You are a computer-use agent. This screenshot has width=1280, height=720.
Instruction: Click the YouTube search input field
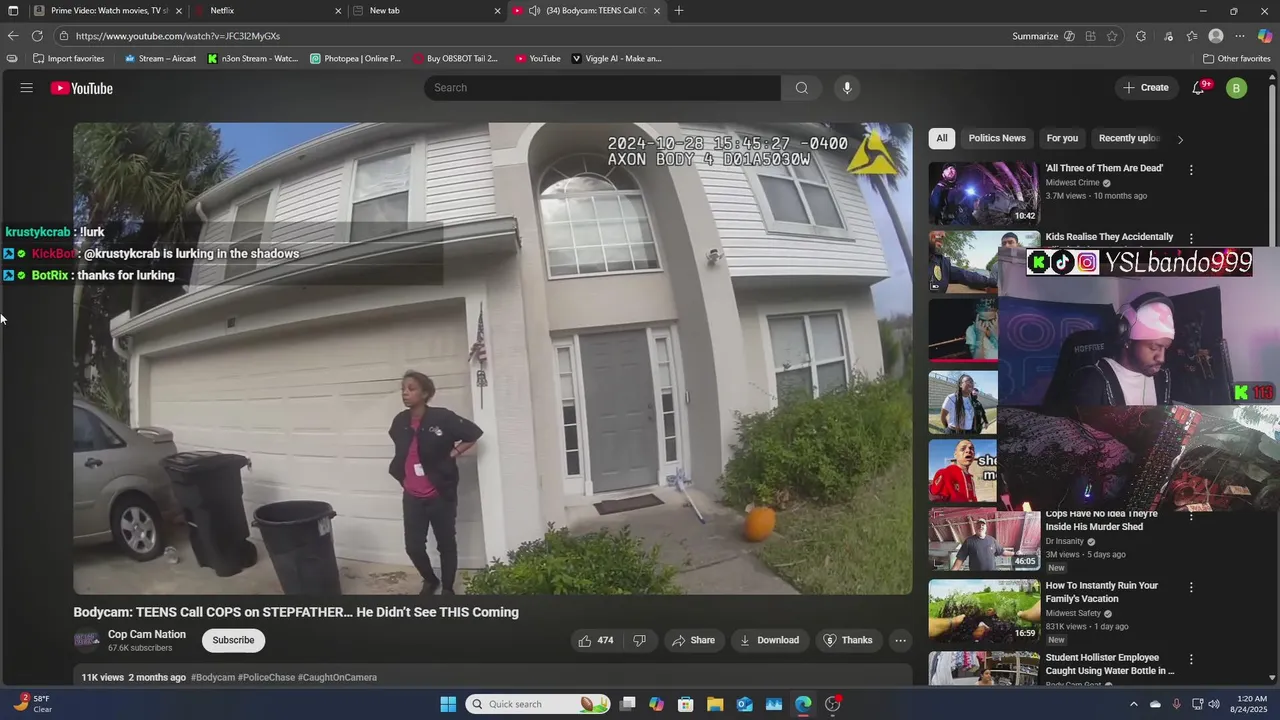602,88
